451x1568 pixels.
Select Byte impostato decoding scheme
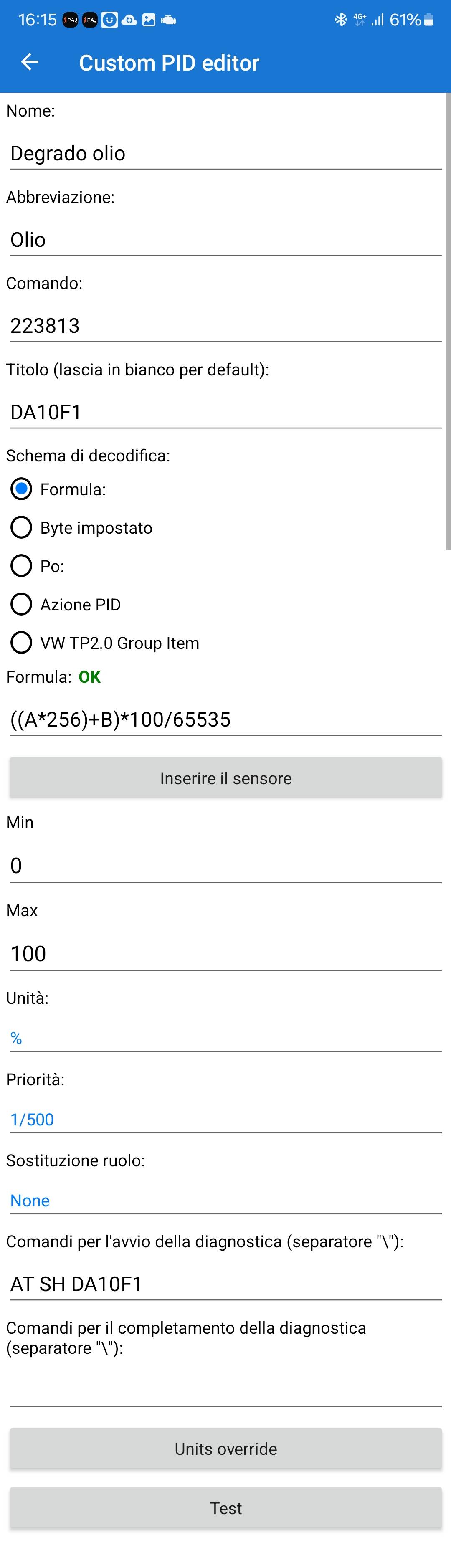21,527
